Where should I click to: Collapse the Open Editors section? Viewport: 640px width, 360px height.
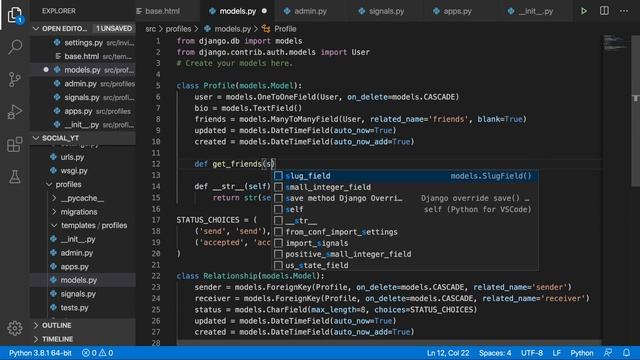pos(36,29)
